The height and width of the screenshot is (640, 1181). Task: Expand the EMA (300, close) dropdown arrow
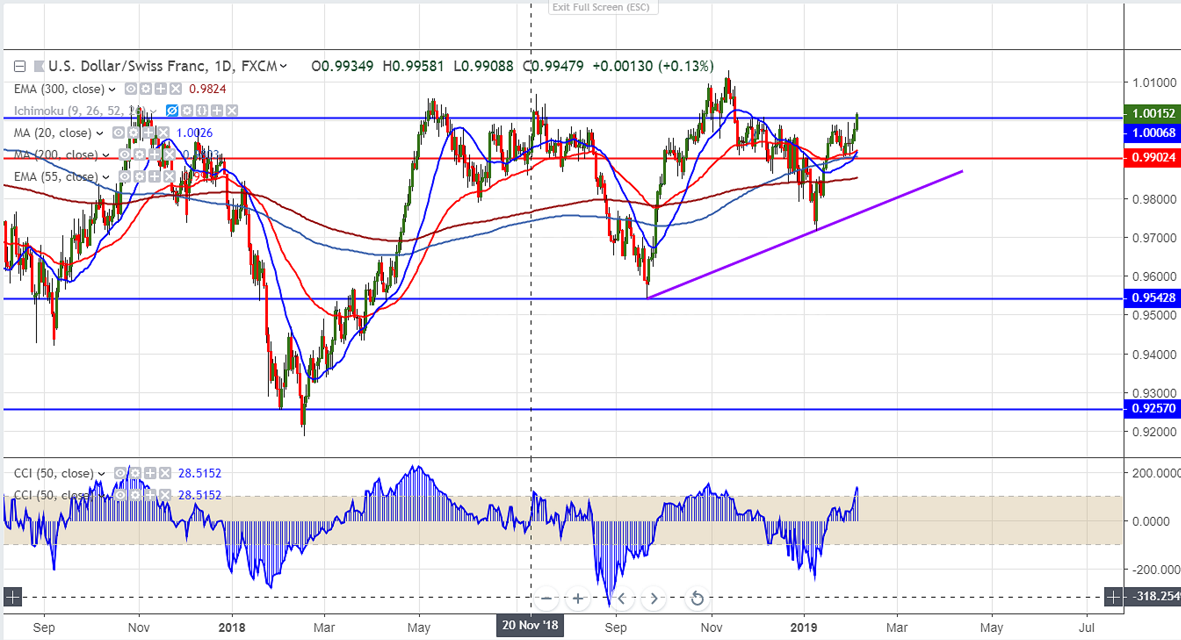(111, 89)
